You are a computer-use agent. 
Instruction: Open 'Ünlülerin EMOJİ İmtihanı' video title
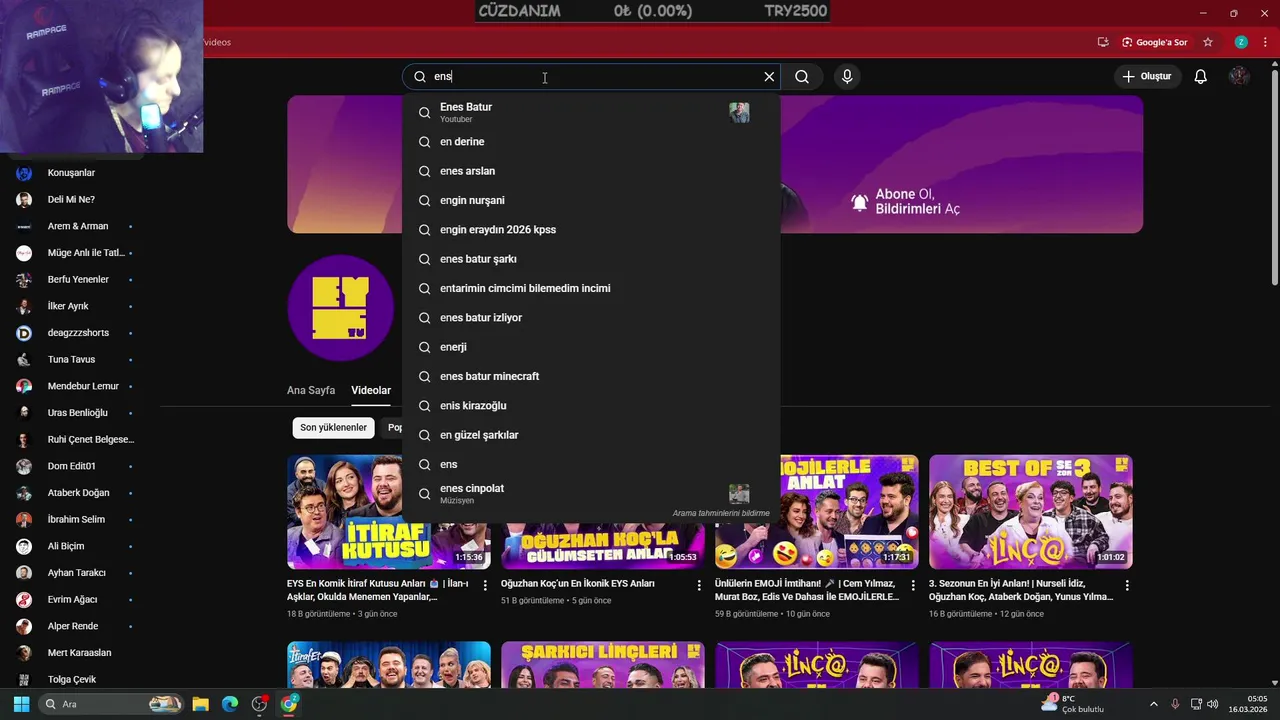807,590
